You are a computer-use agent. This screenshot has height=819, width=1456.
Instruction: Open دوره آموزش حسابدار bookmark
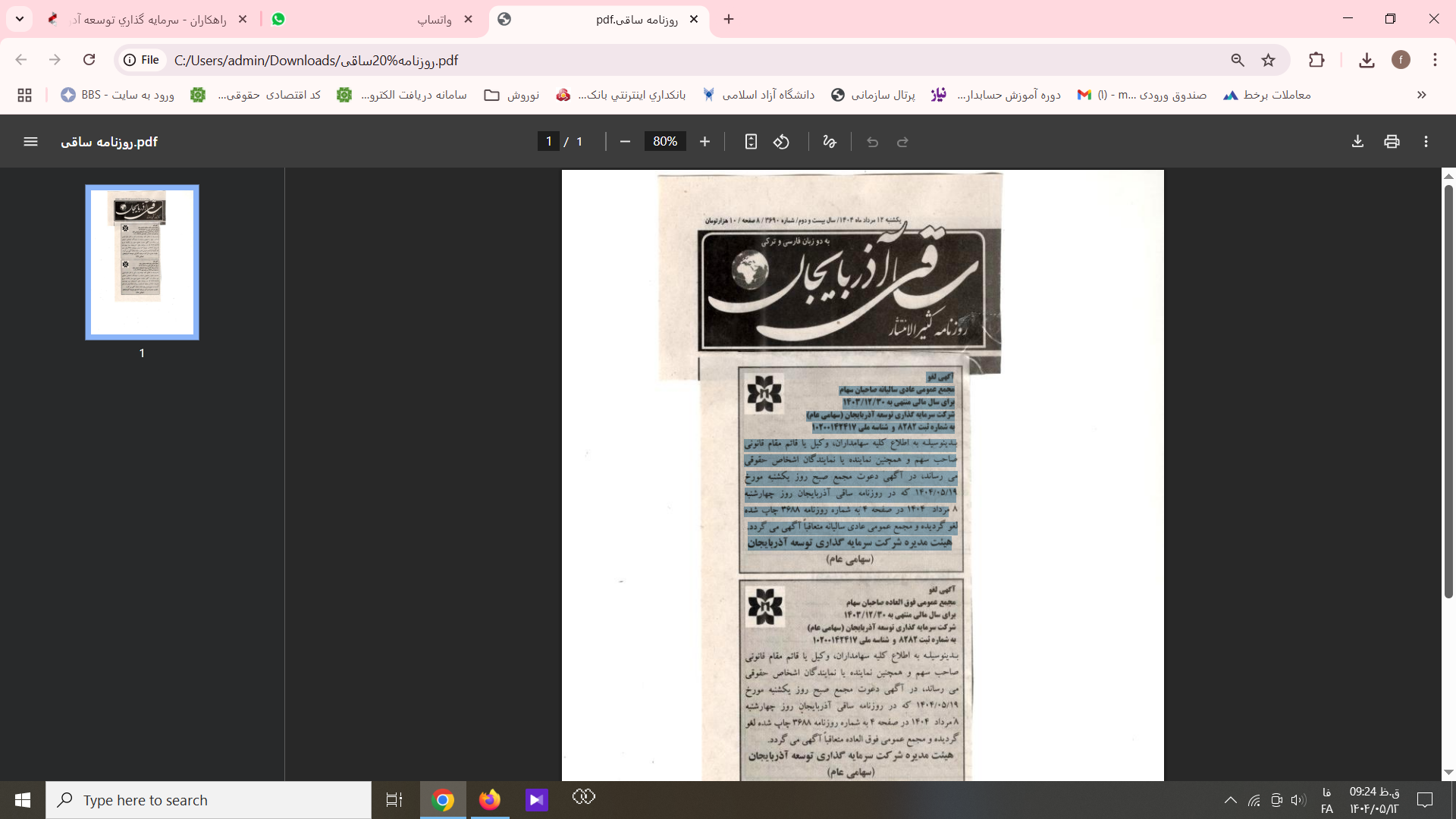coord(996,95)
